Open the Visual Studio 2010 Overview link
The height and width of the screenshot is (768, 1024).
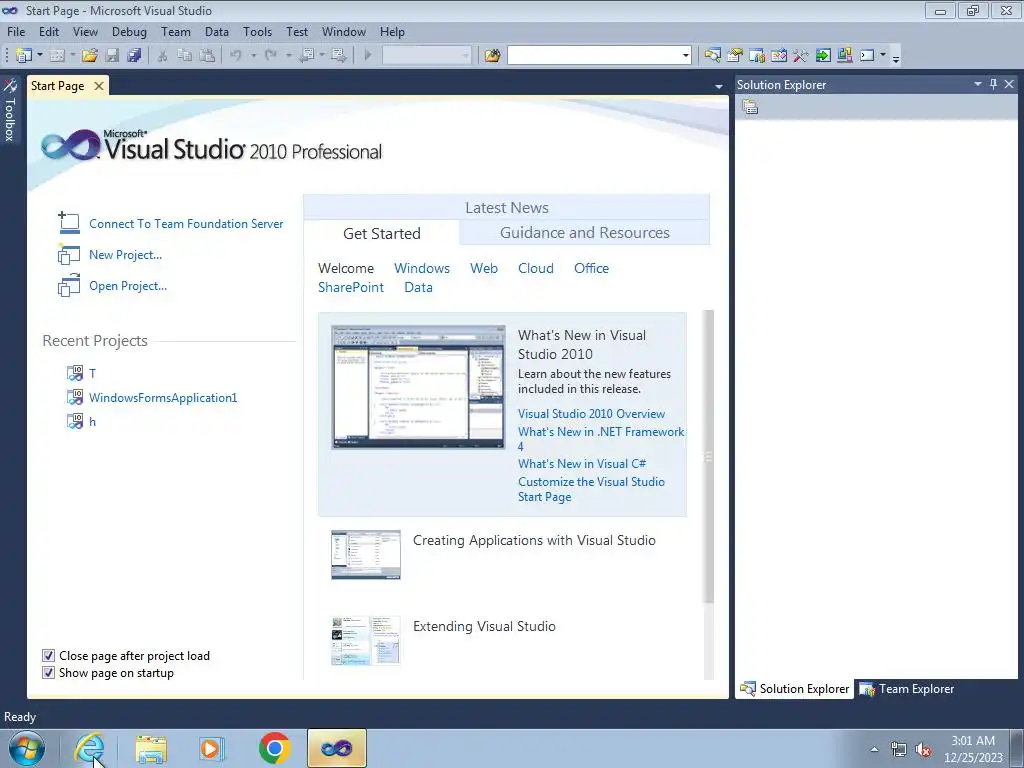[x=591, y=413]
